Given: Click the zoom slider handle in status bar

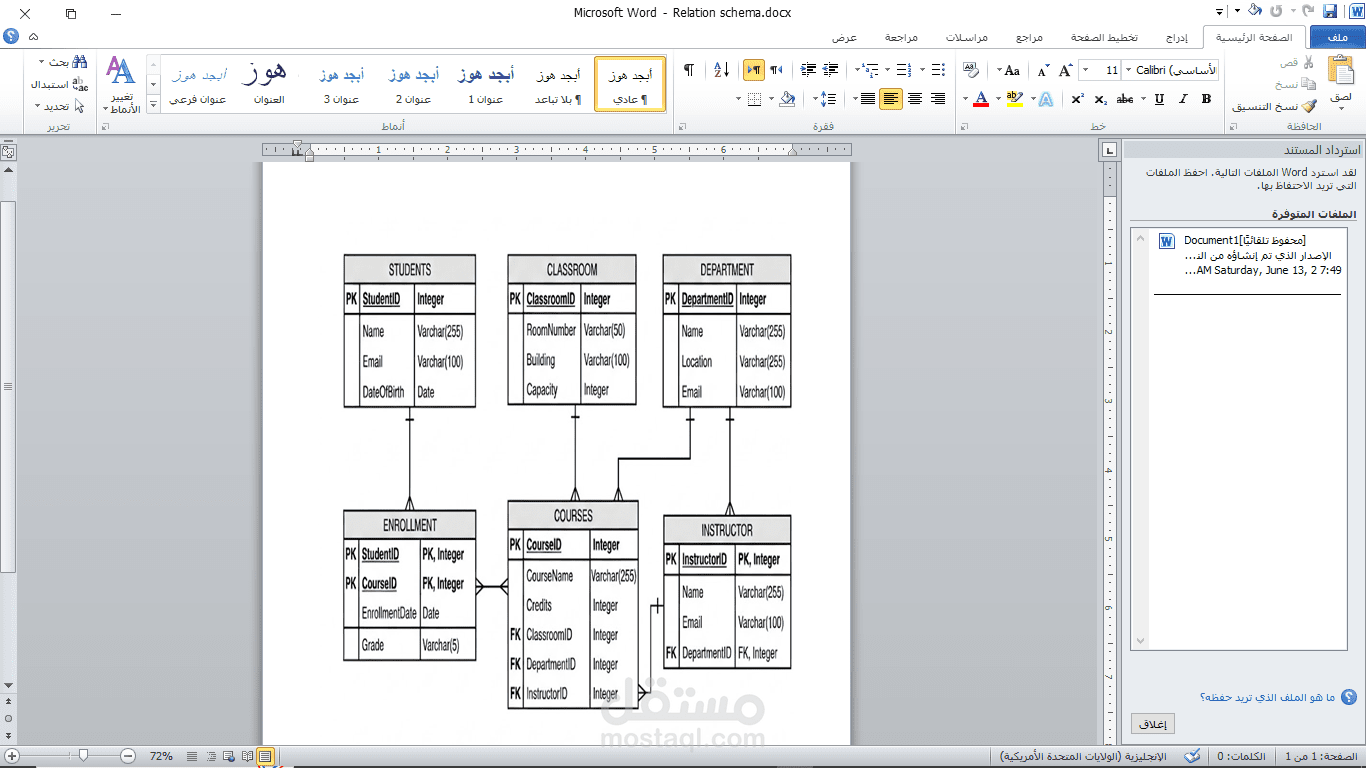Looking at the screenshot, I should pyautogui.click(x=83, y=755).
